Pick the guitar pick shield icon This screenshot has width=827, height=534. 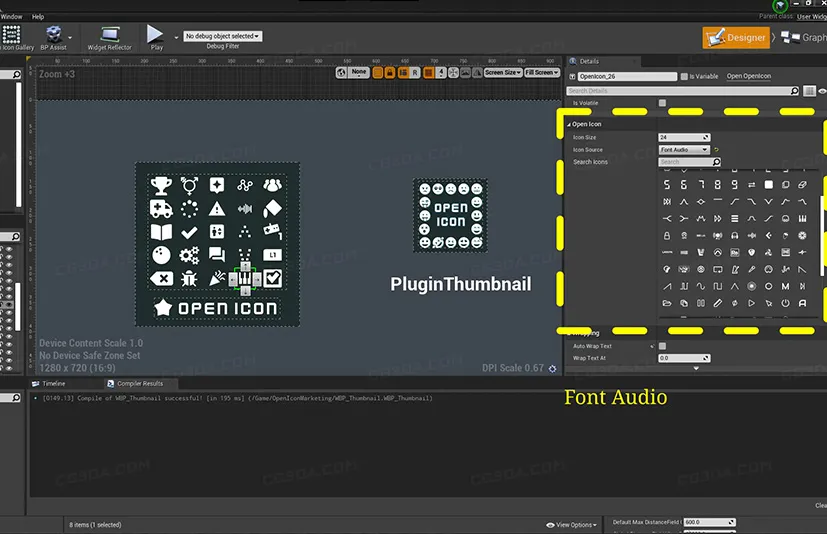coord(752,252)
